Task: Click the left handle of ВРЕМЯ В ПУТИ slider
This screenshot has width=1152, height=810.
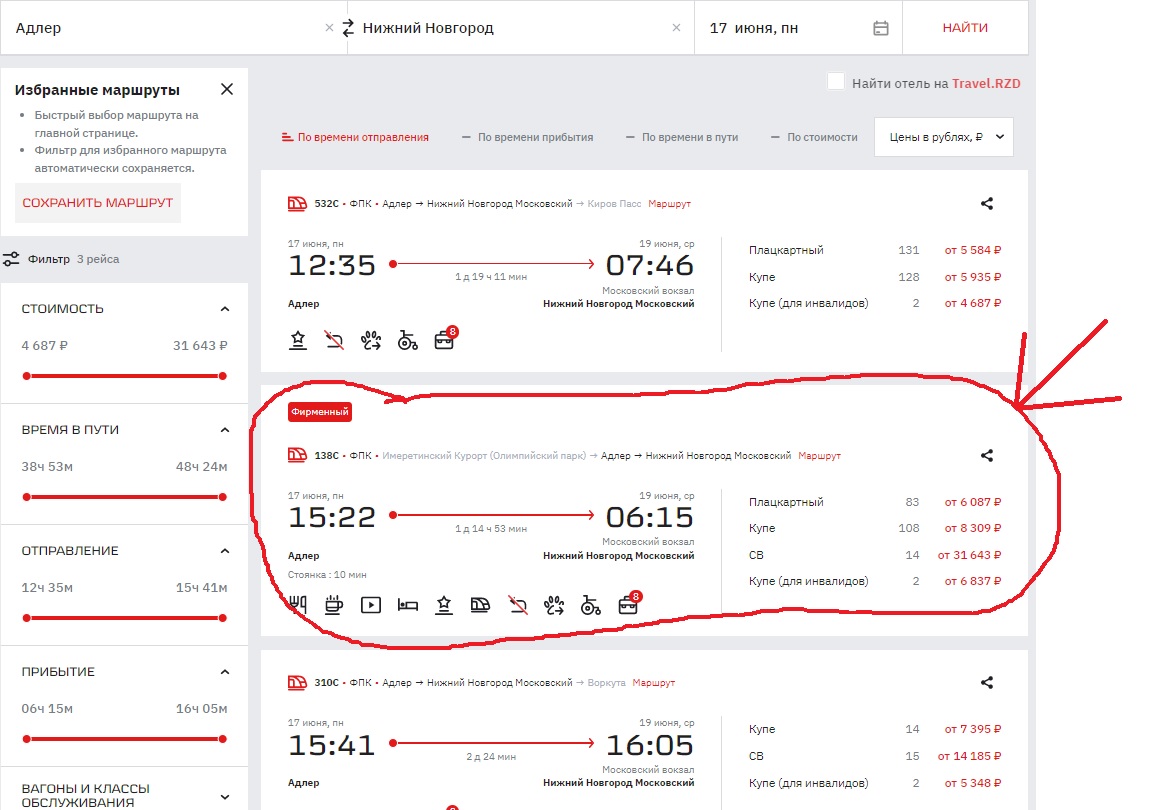Action: click(x=27, y=497)
